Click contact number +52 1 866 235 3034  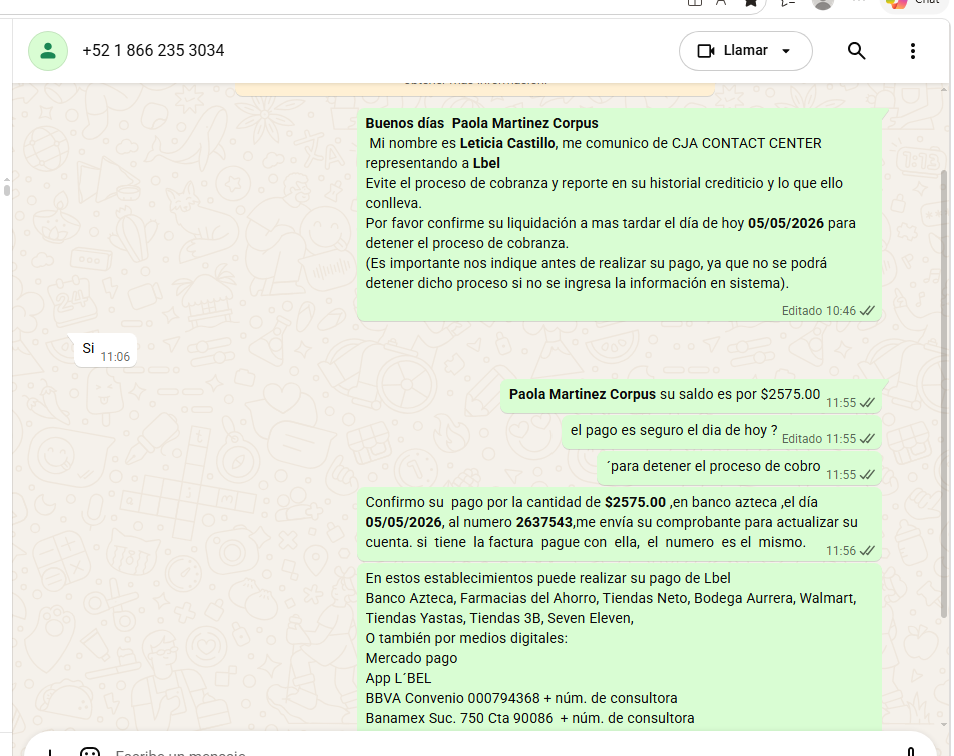(x=153, y=50)
